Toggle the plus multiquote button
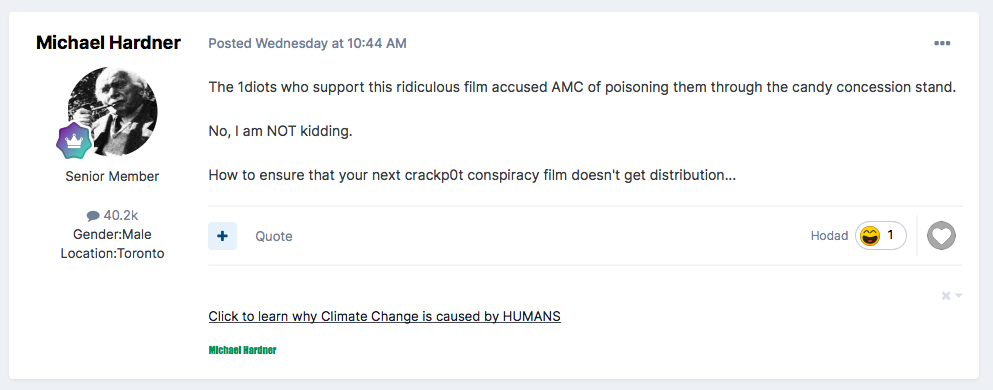 coord(222,236)
